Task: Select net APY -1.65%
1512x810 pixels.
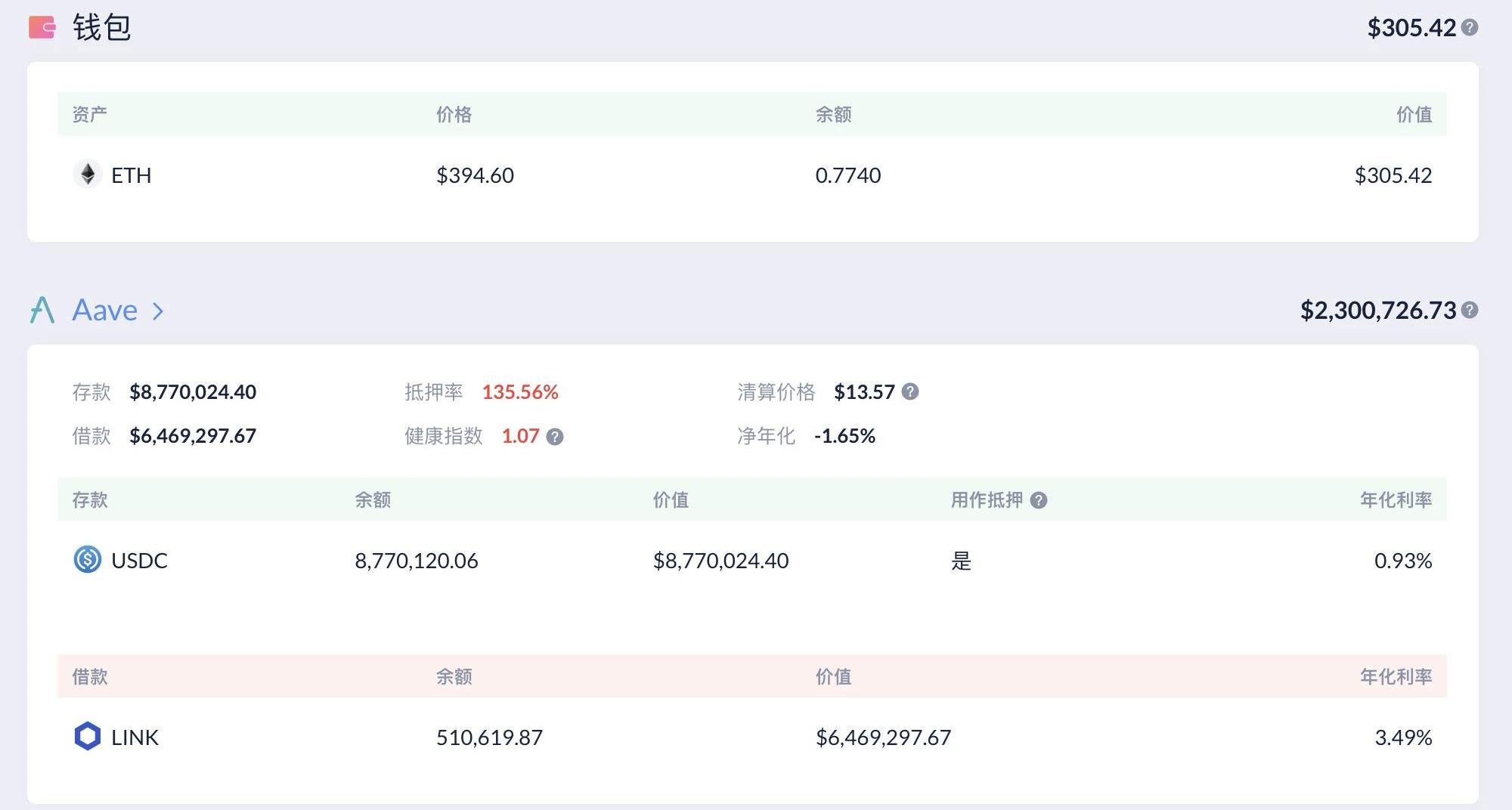Action: [x=844, y=436]
